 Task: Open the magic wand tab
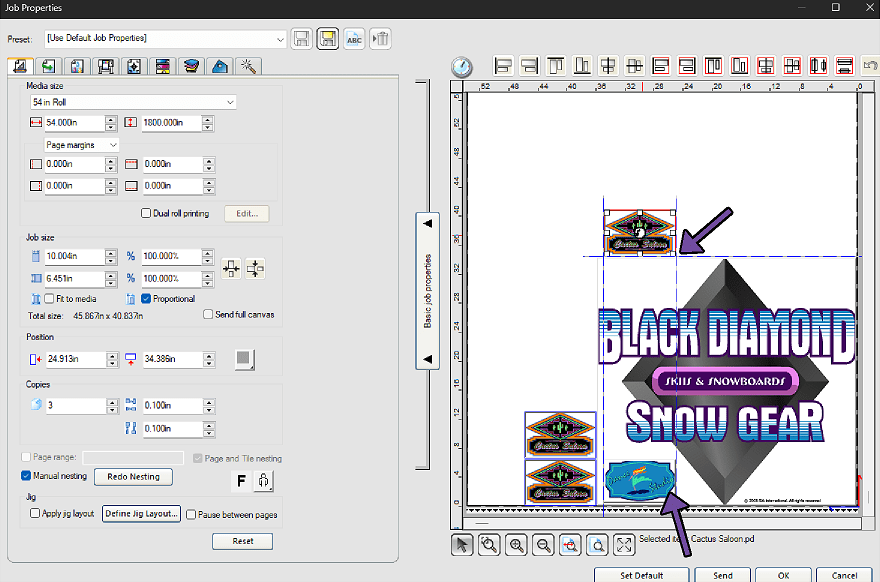248,66
